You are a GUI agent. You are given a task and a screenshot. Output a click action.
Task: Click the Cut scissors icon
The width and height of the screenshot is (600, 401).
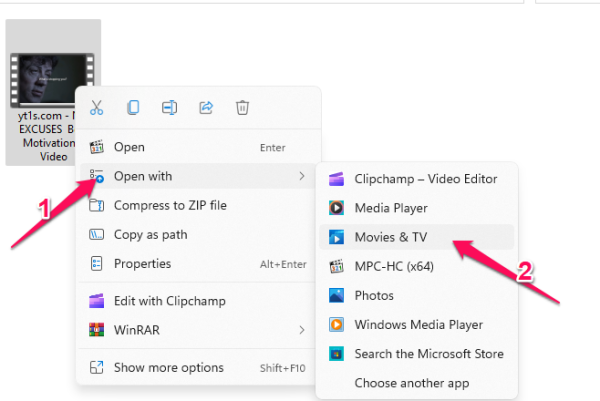[97, 108]
